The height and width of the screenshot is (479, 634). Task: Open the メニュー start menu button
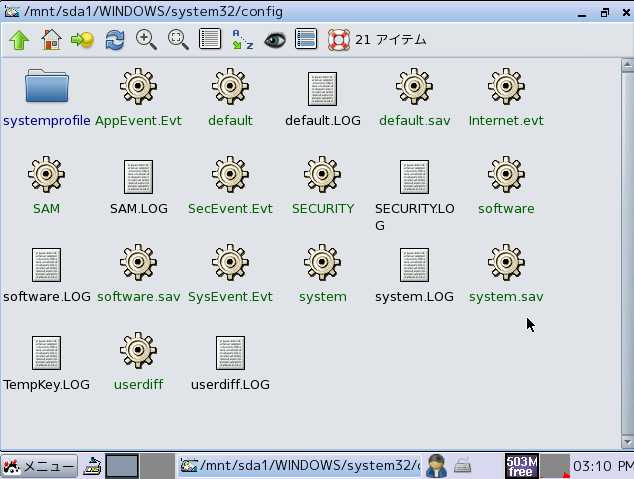point(39,466)
